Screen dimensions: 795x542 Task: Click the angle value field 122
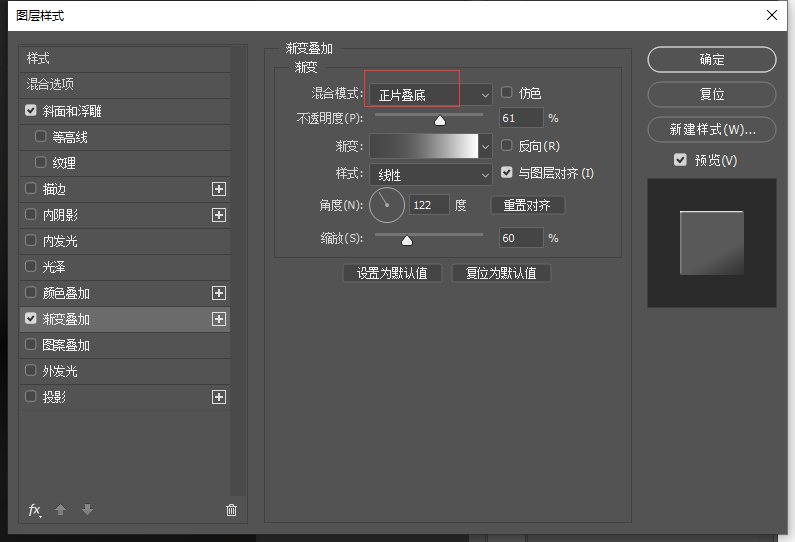click(429, 205)
